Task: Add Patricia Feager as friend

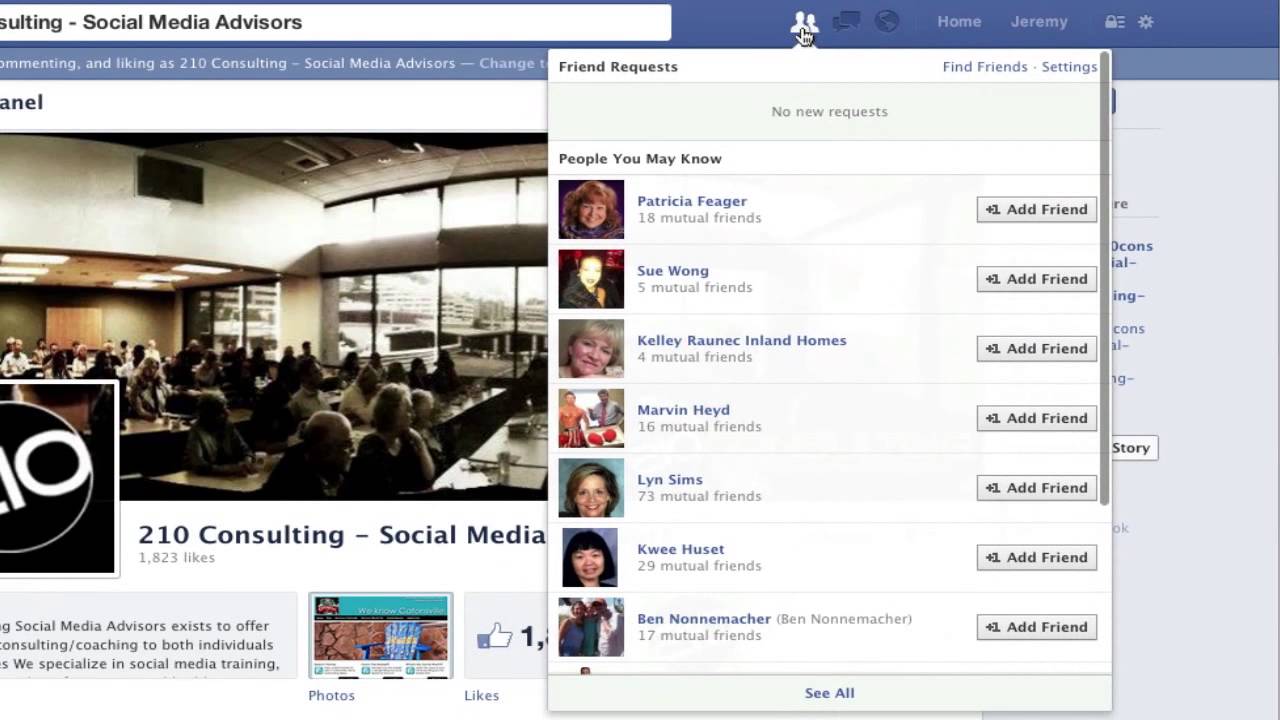Action: [x=1037, y=209]
